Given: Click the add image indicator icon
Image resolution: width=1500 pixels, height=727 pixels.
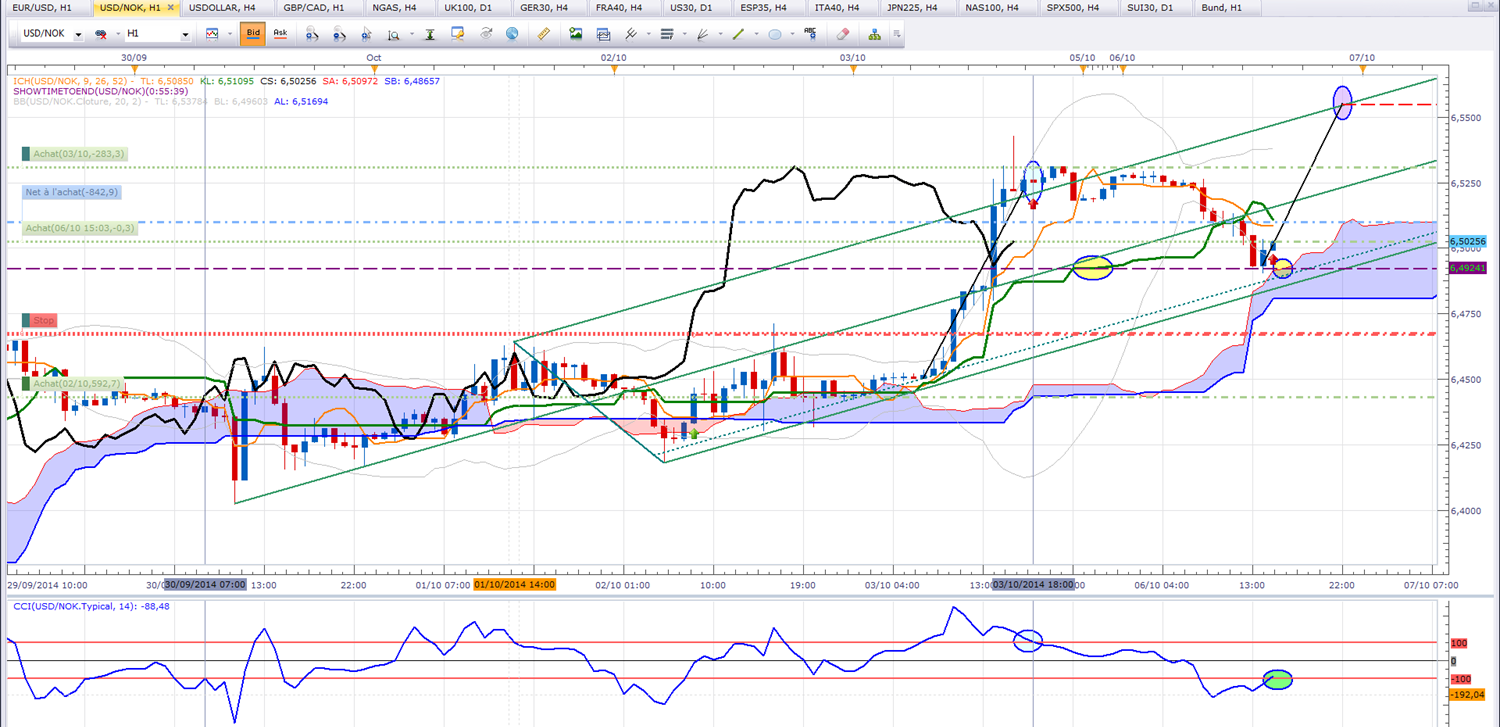Looking at the screenshot, I should 576,34.
